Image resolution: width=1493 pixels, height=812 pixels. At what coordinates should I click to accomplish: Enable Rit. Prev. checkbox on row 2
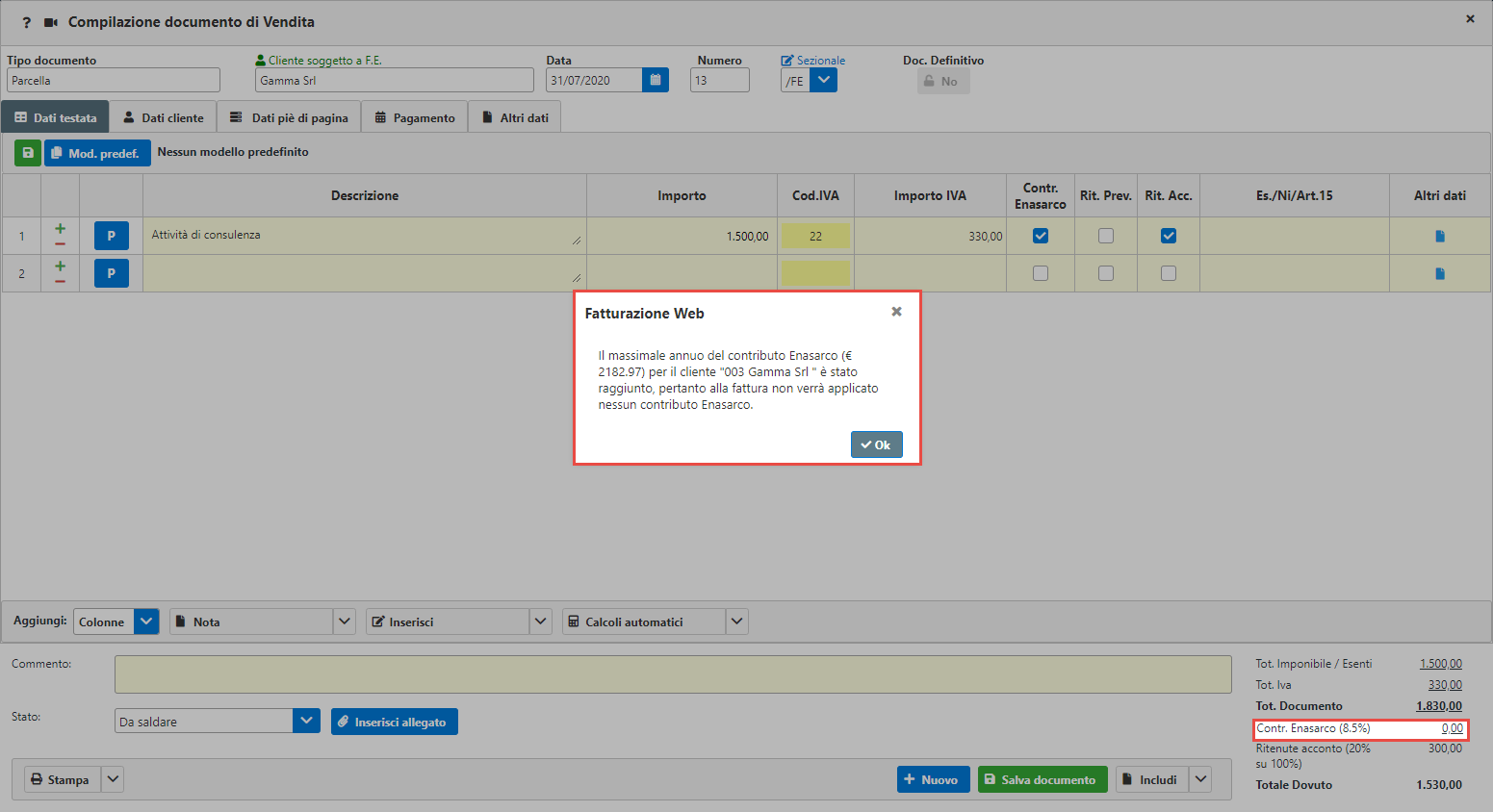point(1106,273)
